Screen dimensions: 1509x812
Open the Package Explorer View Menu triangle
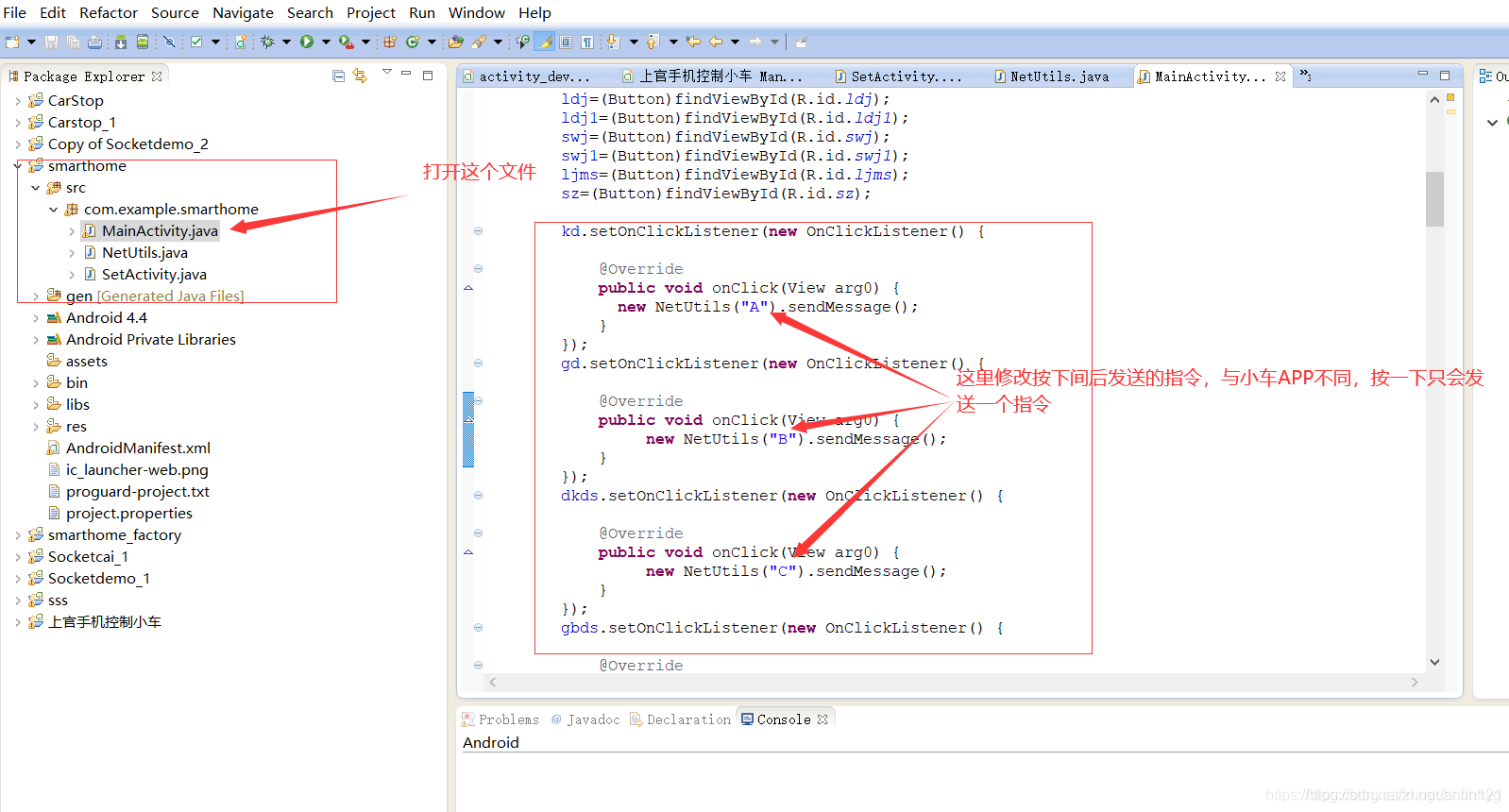coord(386,72)
